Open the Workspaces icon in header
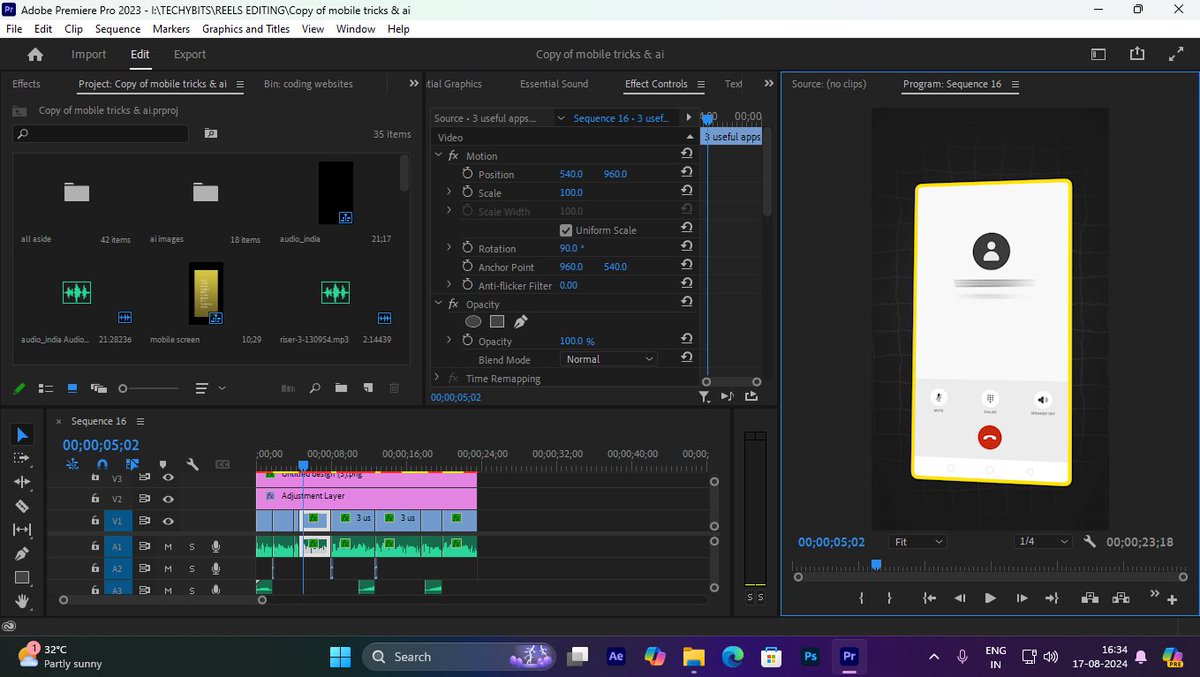 pyautogui.click(x=1098, y=55)
